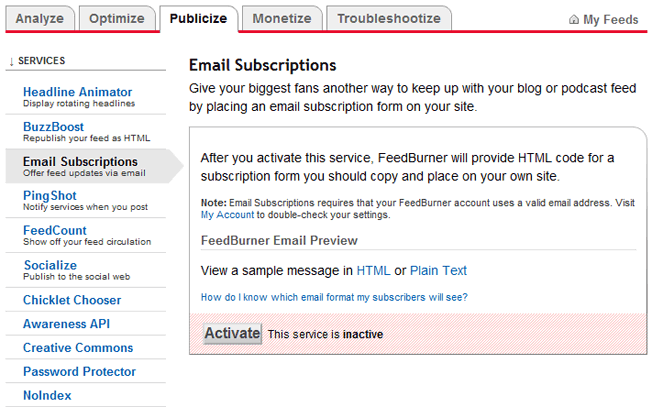Select the BuzzBoost service
This screenshot has width=652, height=407.
(53, 127)
